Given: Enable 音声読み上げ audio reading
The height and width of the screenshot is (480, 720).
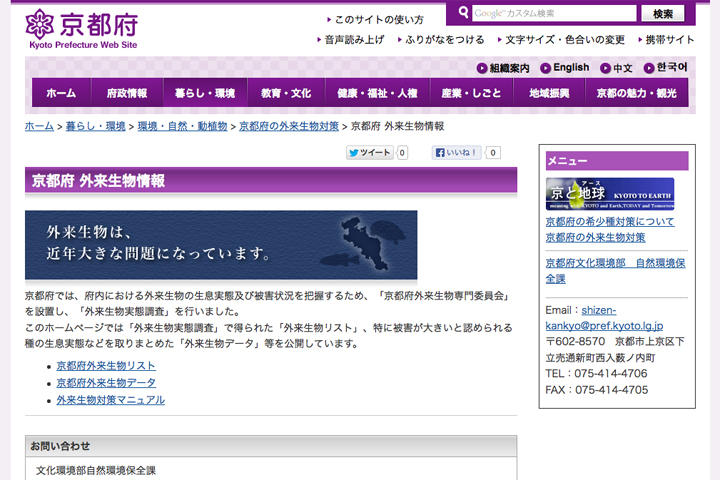Looking at the screenshot, I should pyautogui.click(x=354, y=40).
